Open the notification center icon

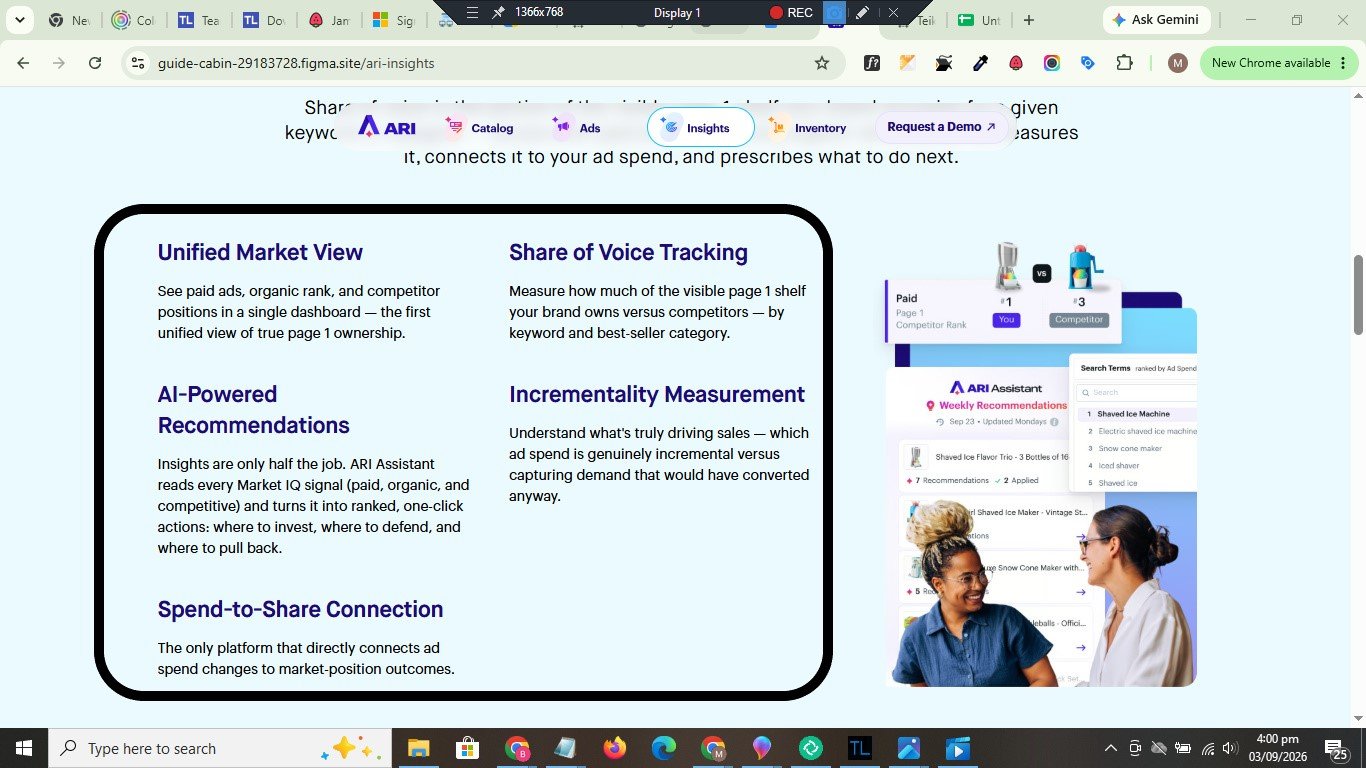1335,748
